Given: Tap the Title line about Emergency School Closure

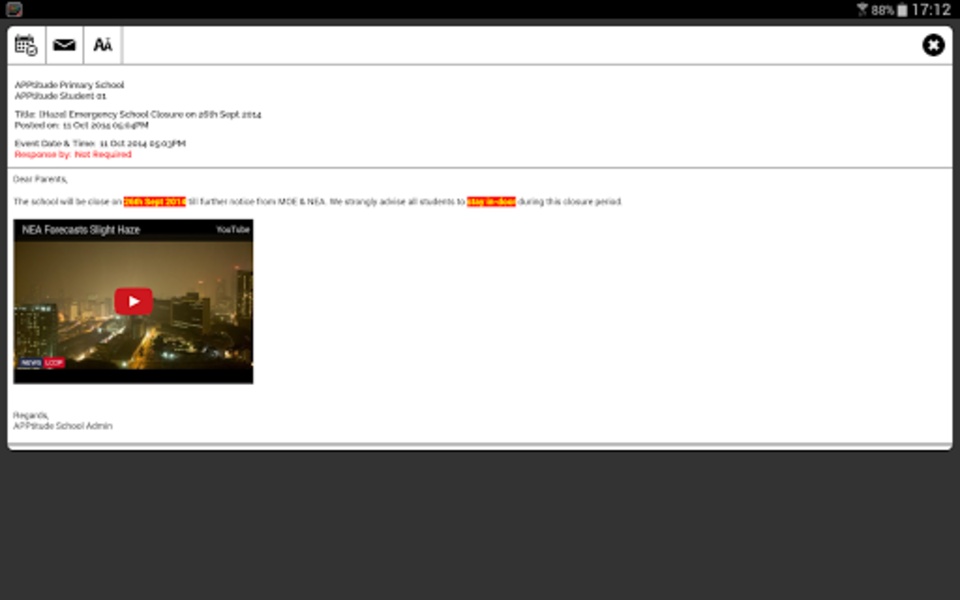Looking at the screenshot, I should 138,114.
